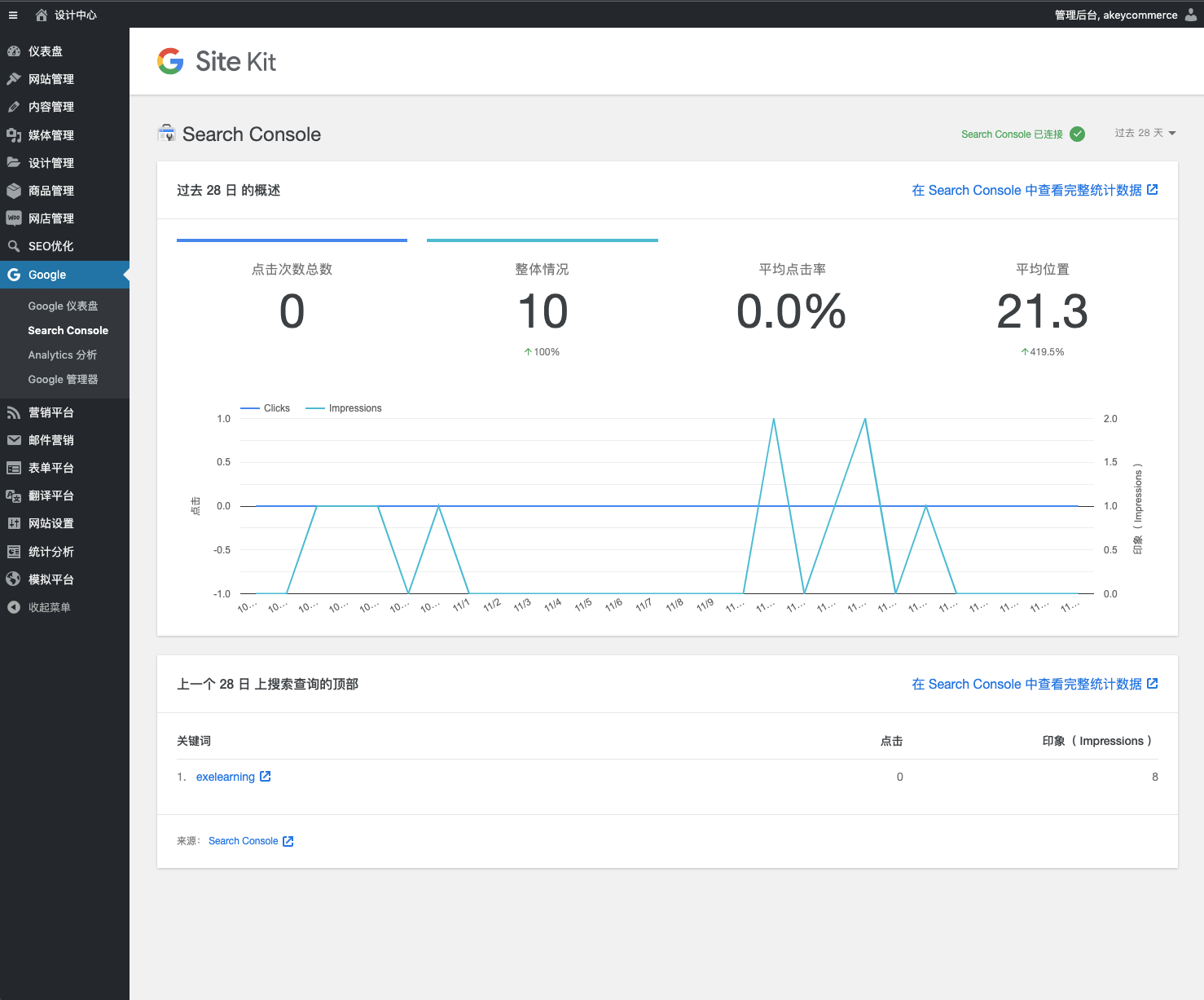Click the 11/5 date label on chart
This screenshot has height=1000, width=1204.
click(583, 605)
